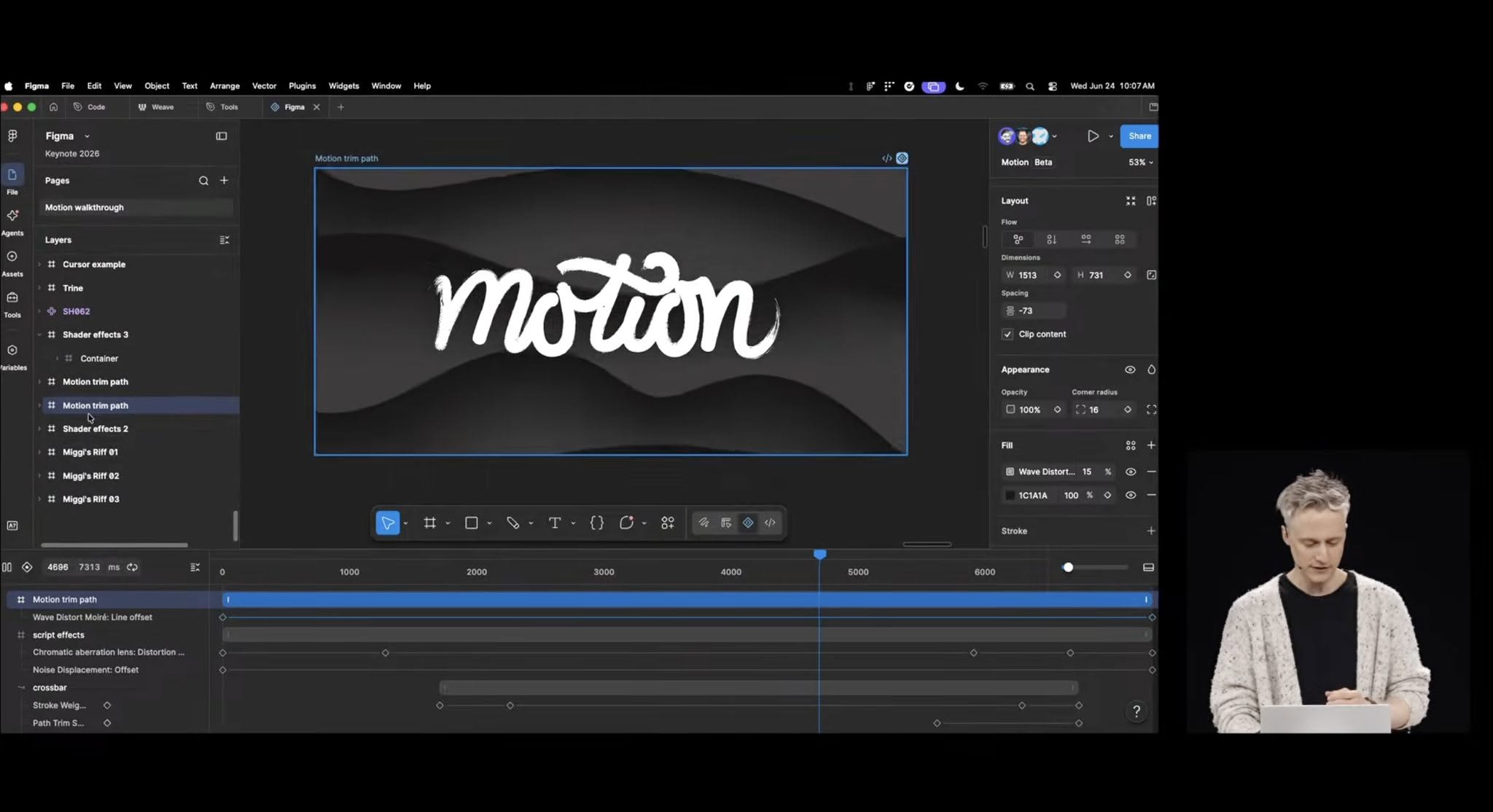The image size is (1493, 812).
Task: Expand the Container layer
Action: [x=58, y=359]
